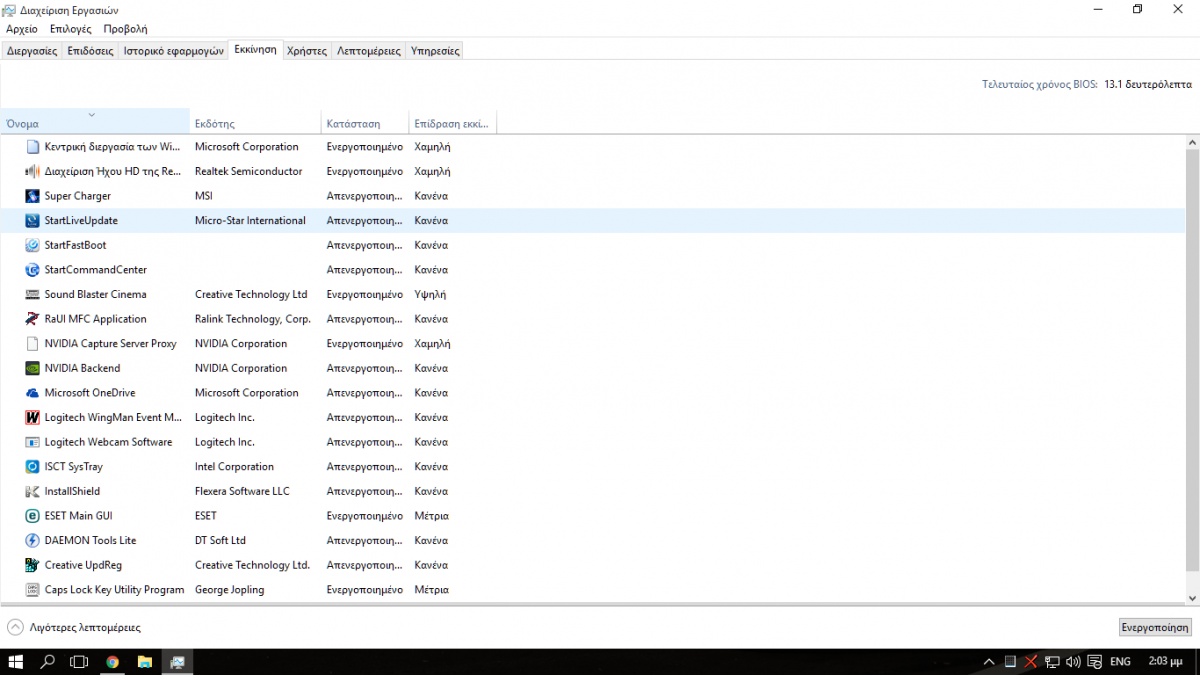The width and height of the screenshot is (1200, 675).
Task: Click the ESET Main GUI icon
Action: tap(33, 516)
